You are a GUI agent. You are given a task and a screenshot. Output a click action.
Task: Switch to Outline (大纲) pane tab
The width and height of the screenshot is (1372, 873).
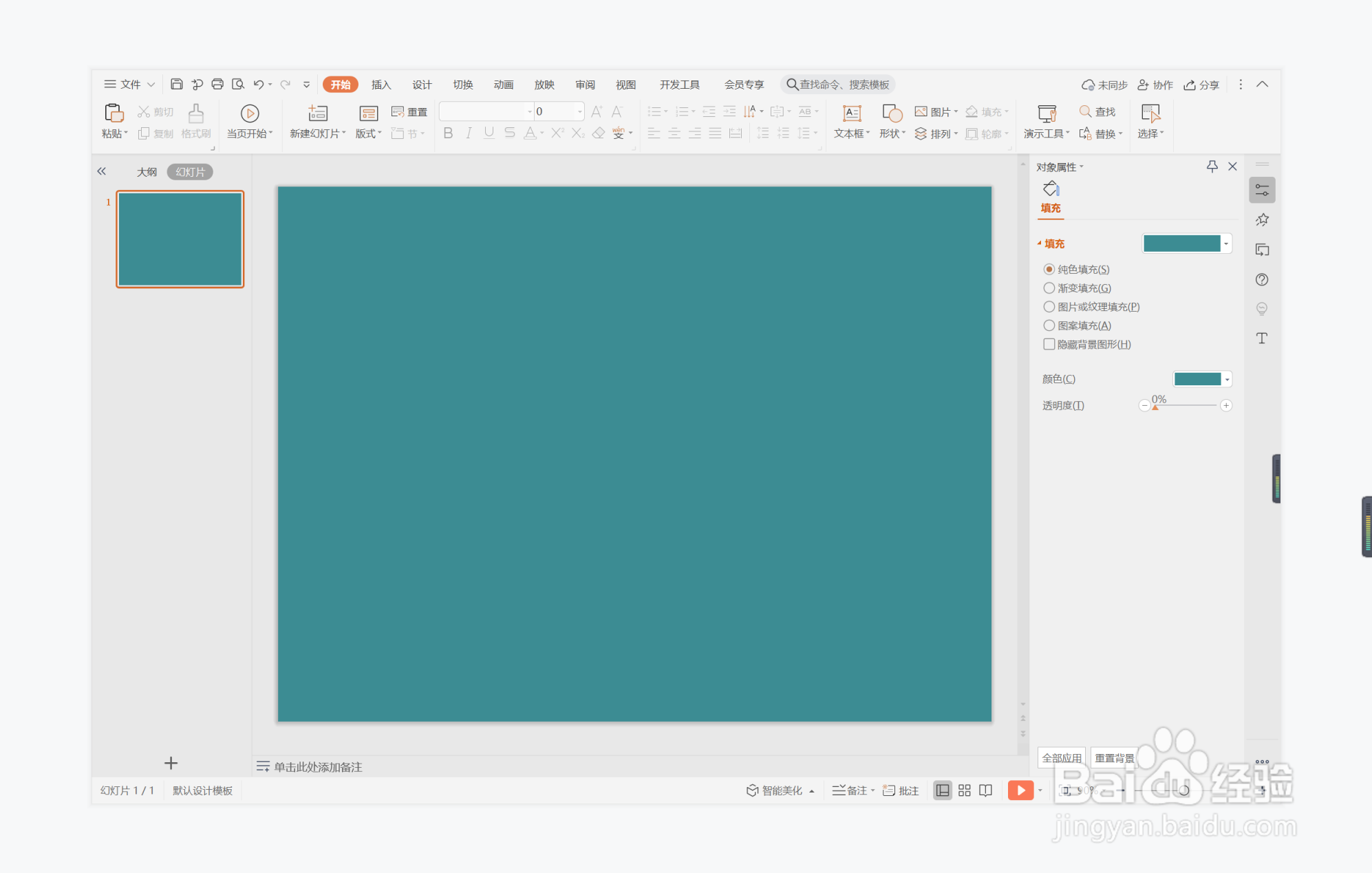click(x=147, y=172)
